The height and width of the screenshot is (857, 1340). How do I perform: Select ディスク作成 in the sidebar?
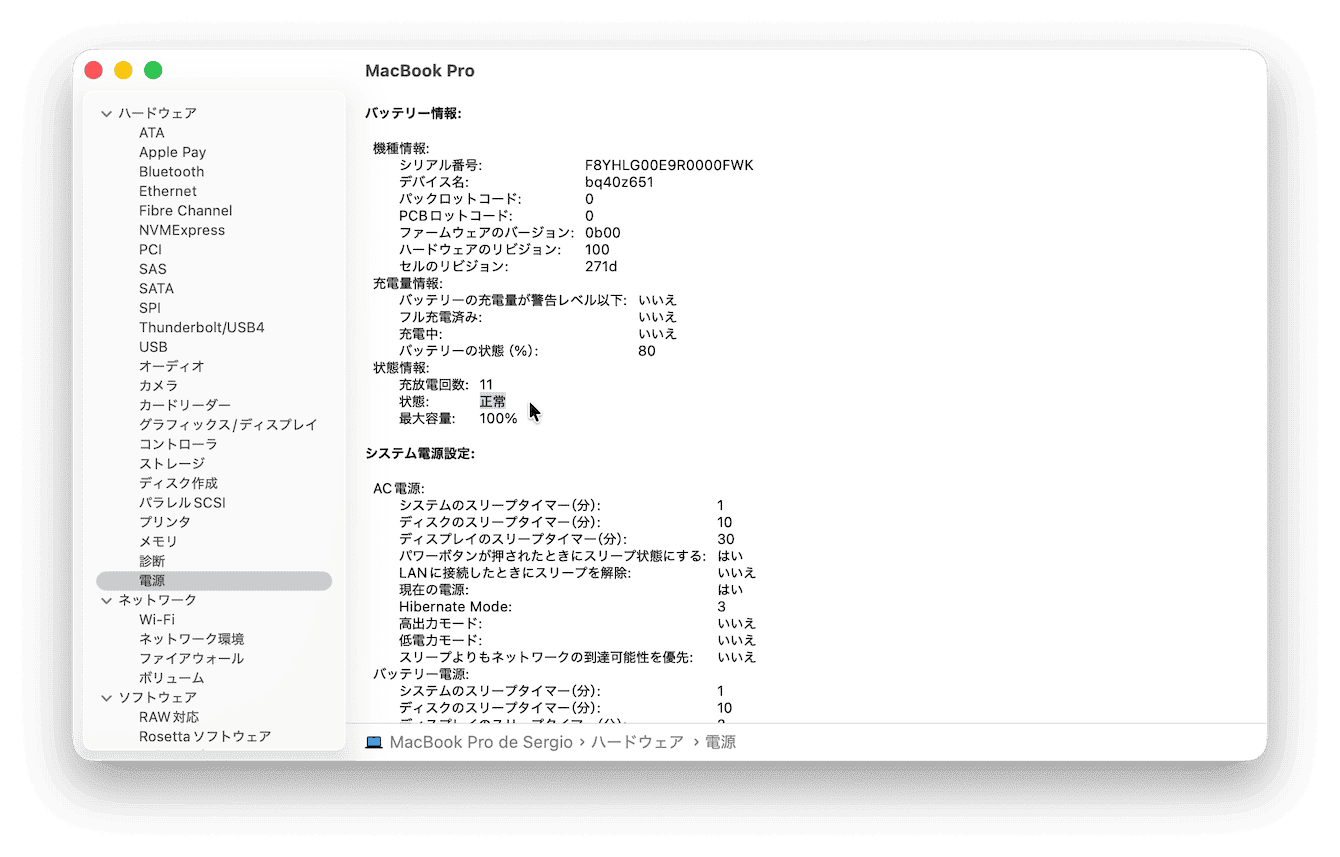(178, 483)
